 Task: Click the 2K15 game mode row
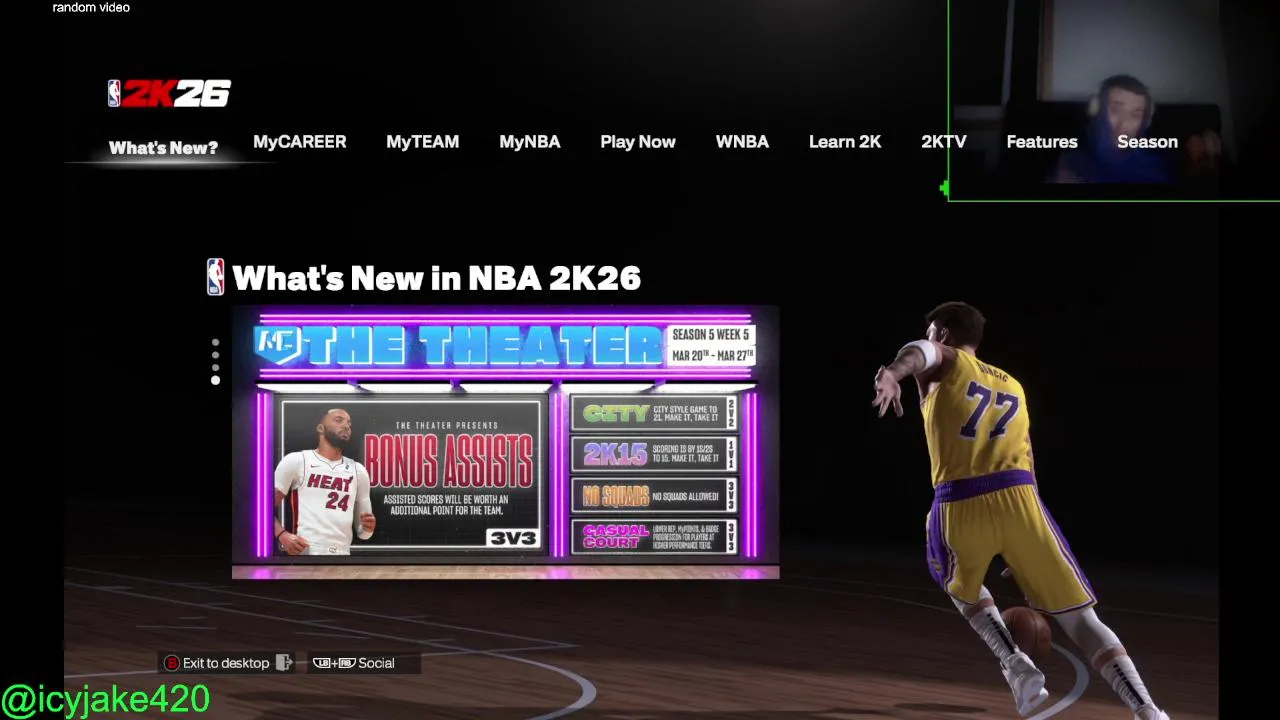click(x=654, y=454)
